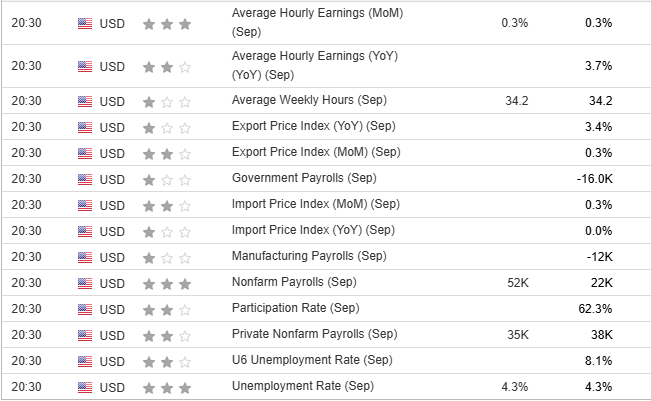Open Private Nonfarm Payrolls (Sep) link
651x401 pixels.
click(314, 334)
